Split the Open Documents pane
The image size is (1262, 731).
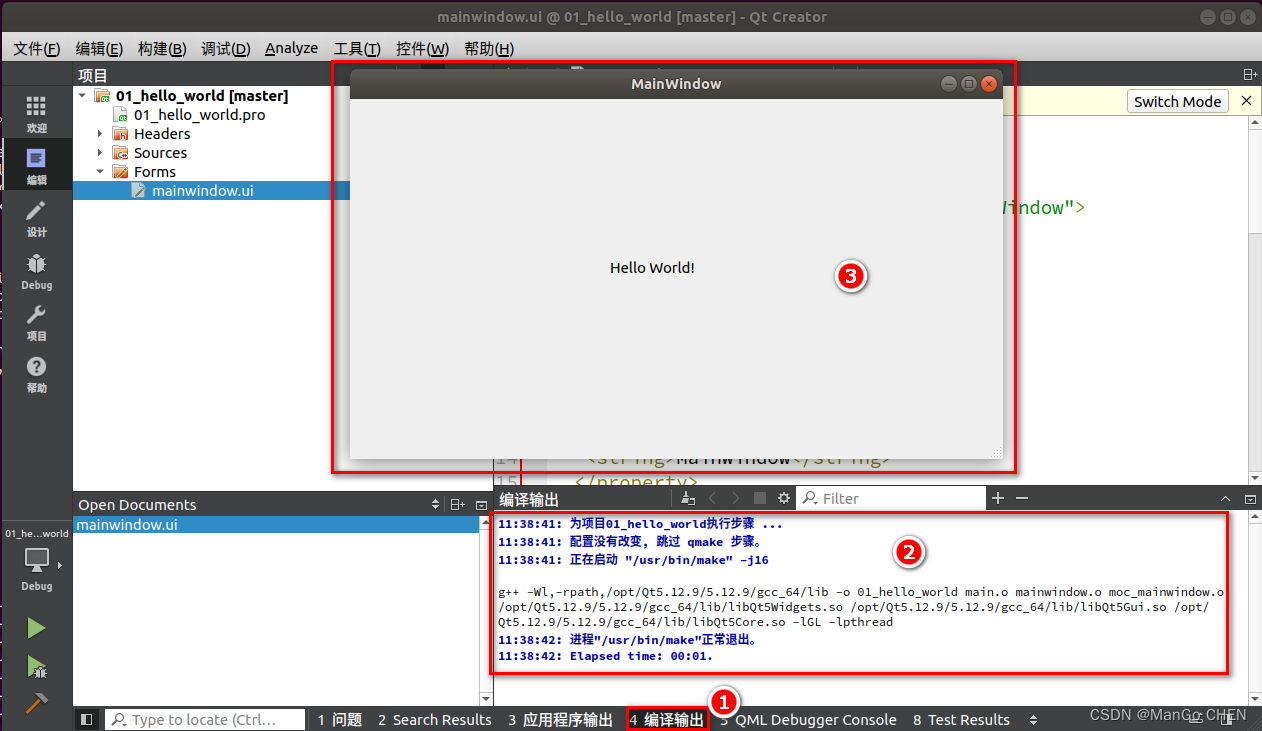(457, 505)
